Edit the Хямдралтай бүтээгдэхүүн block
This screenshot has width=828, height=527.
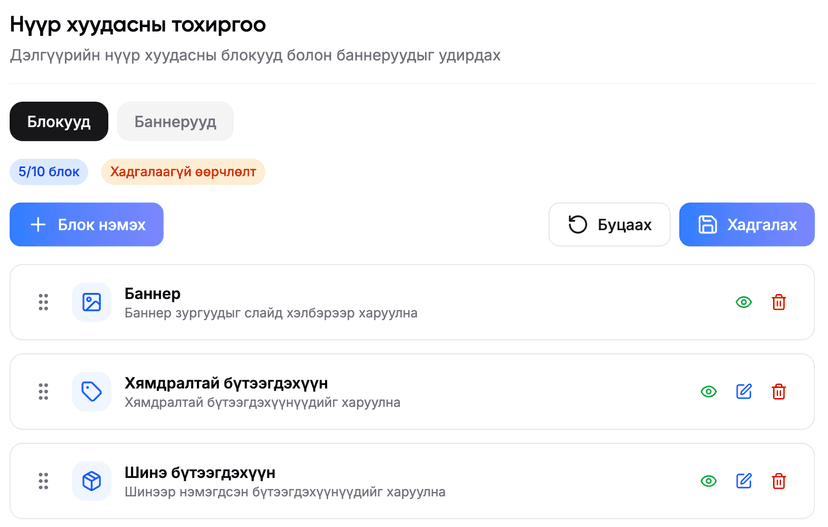[744, 392]
